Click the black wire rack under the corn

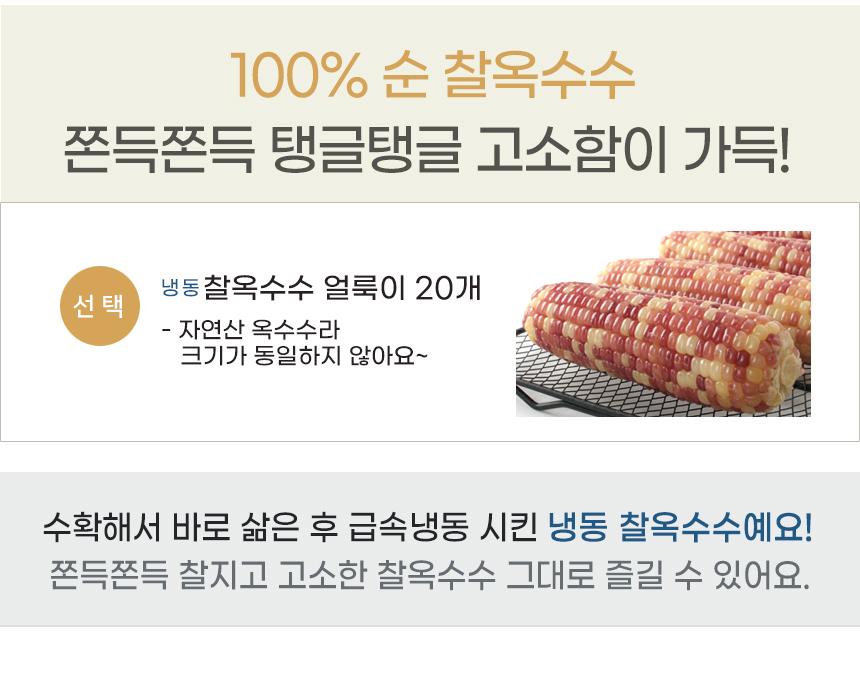pyautogui.click(x=560, y=390)
